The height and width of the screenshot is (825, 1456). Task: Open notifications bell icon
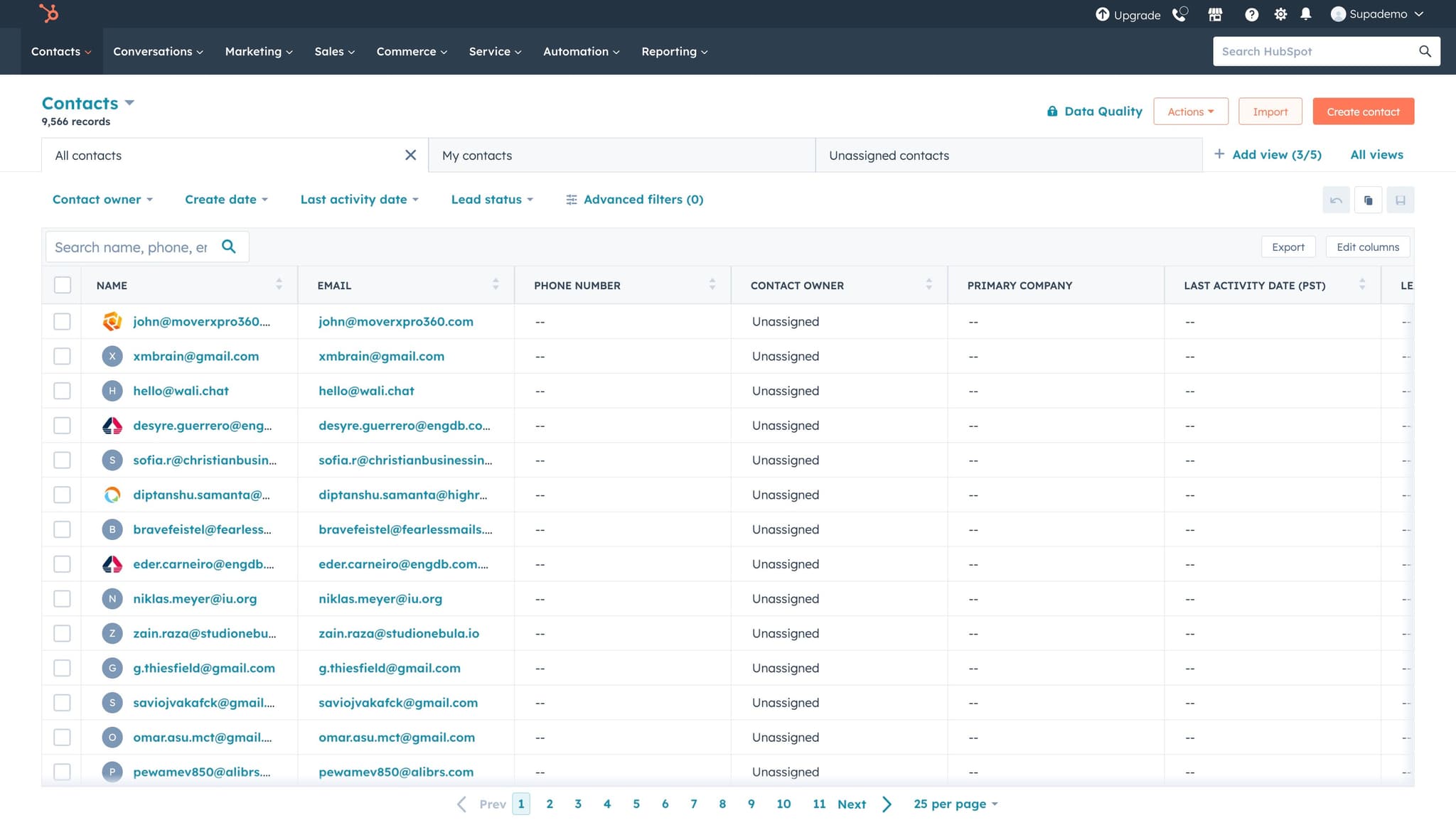coord(1306,14)
